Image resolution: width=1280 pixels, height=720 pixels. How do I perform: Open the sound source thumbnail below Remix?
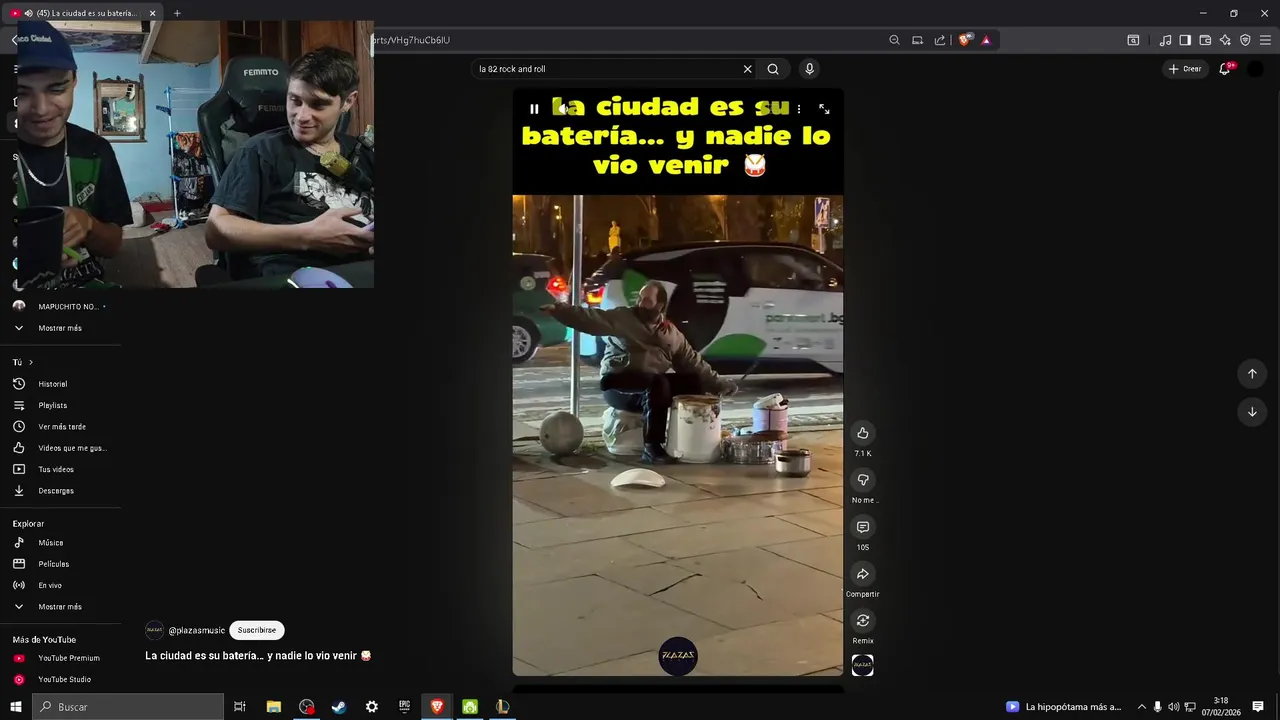(863, 666)
